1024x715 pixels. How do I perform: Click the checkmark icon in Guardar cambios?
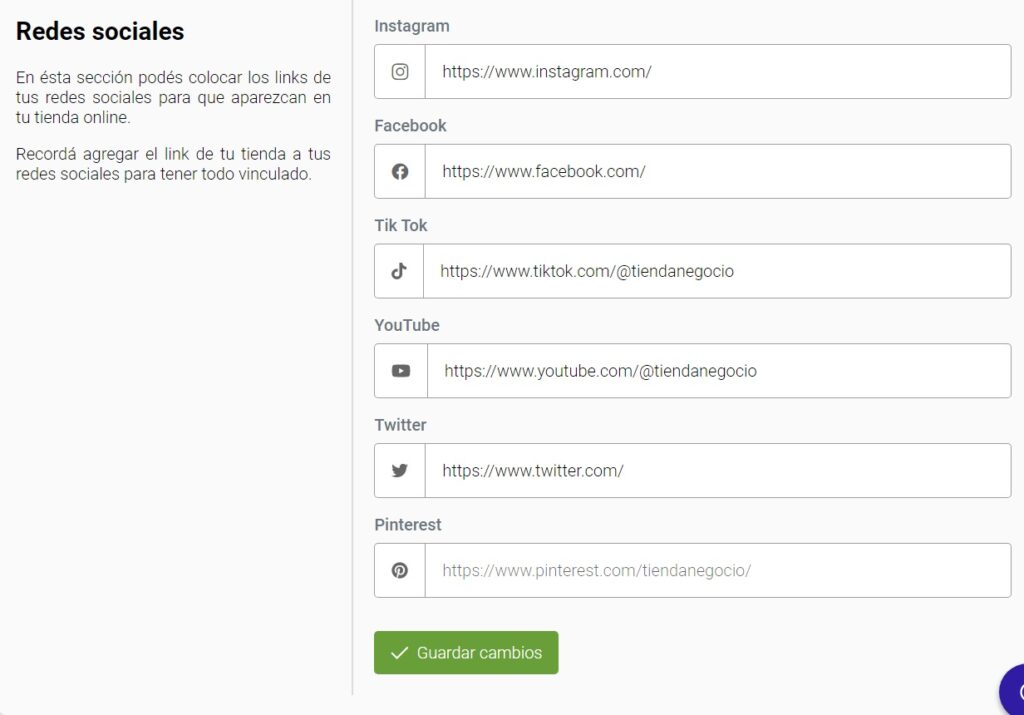pos(399,653)
